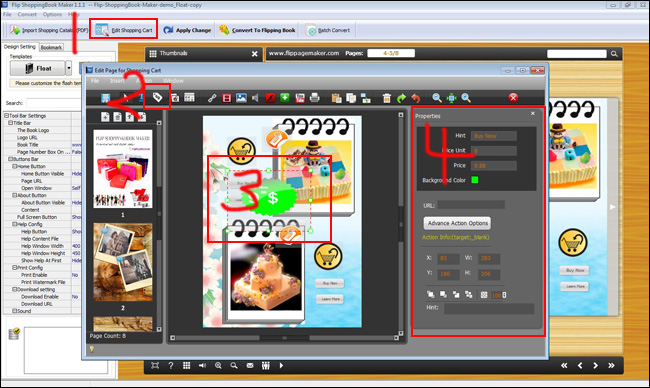Collapse the Title Bar tree node

click(x=10, y=123)
